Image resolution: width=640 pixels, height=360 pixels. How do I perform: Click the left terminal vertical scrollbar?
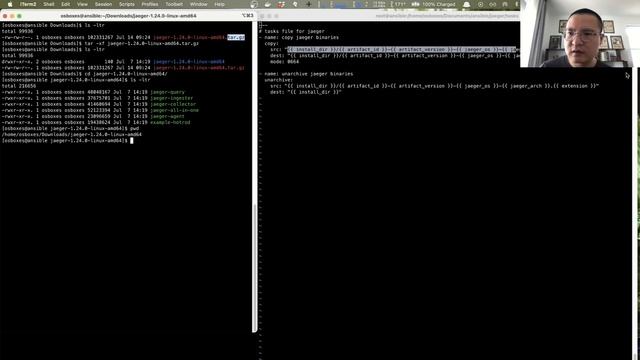(x=254, y=267)
